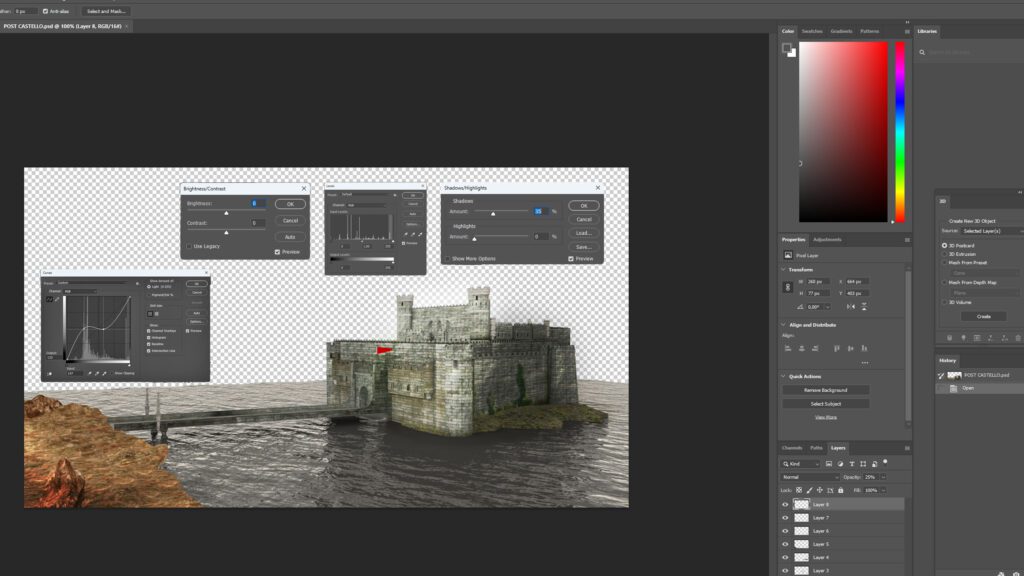Align left edges in Properties panel
The image size is (1024, 576).
(788, 348)
